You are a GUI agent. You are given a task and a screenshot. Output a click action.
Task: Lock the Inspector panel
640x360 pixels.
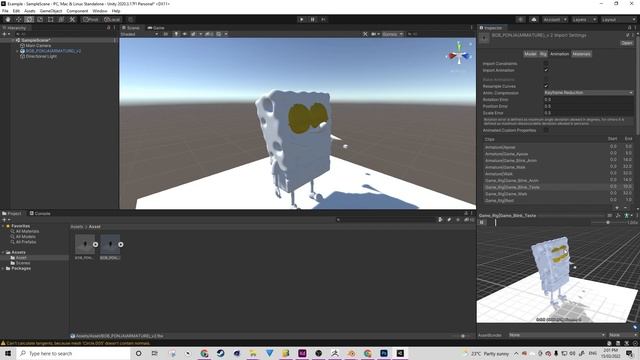629,28
